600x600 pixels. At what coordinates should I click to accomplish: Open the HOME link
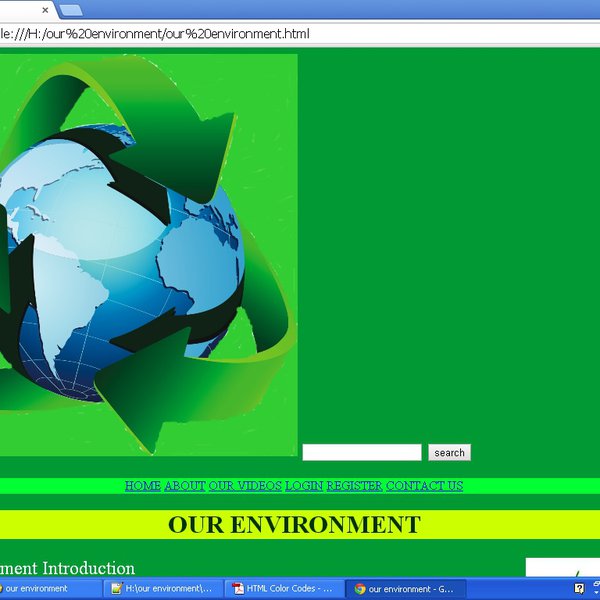pos(143,486)
